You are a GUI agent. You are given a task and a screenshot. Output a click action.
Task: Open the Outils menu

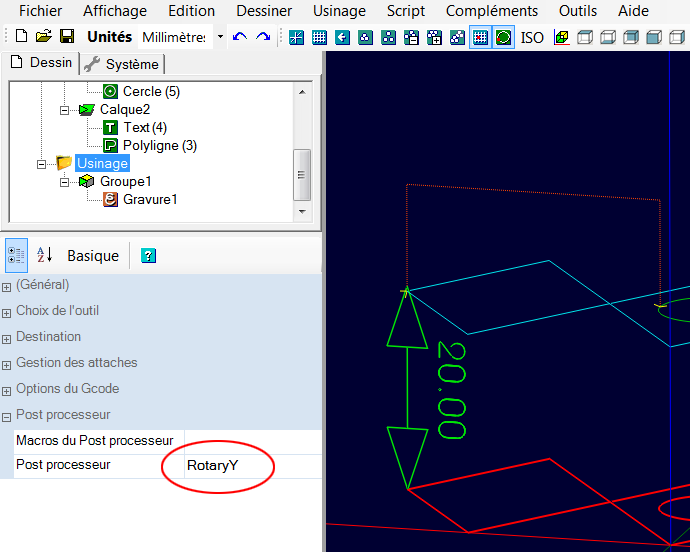578,11
